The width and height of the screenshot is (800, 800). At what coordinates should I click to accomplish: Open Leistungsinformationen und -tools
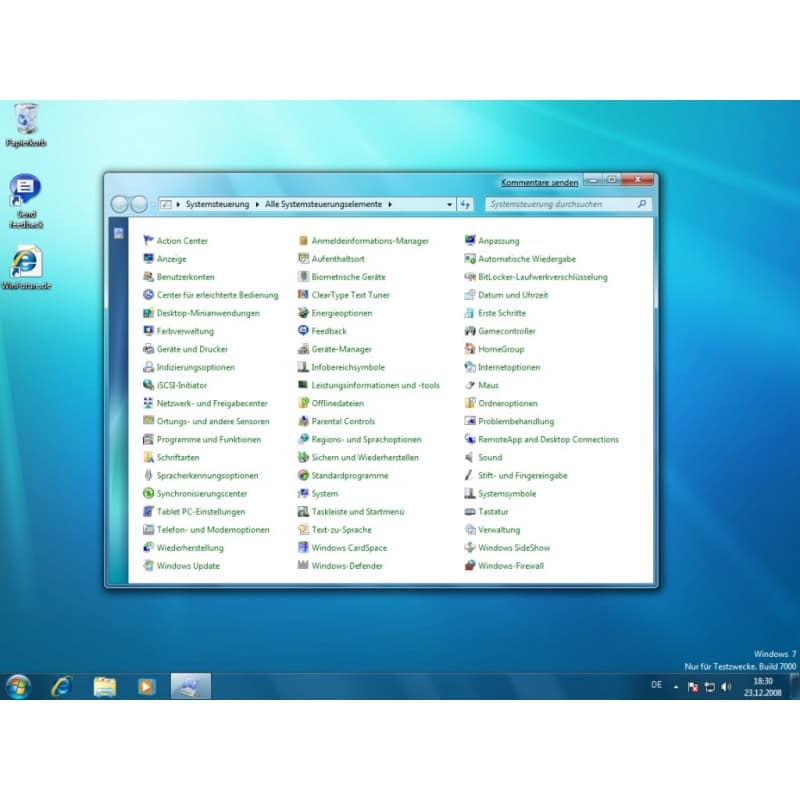(376, 385)
